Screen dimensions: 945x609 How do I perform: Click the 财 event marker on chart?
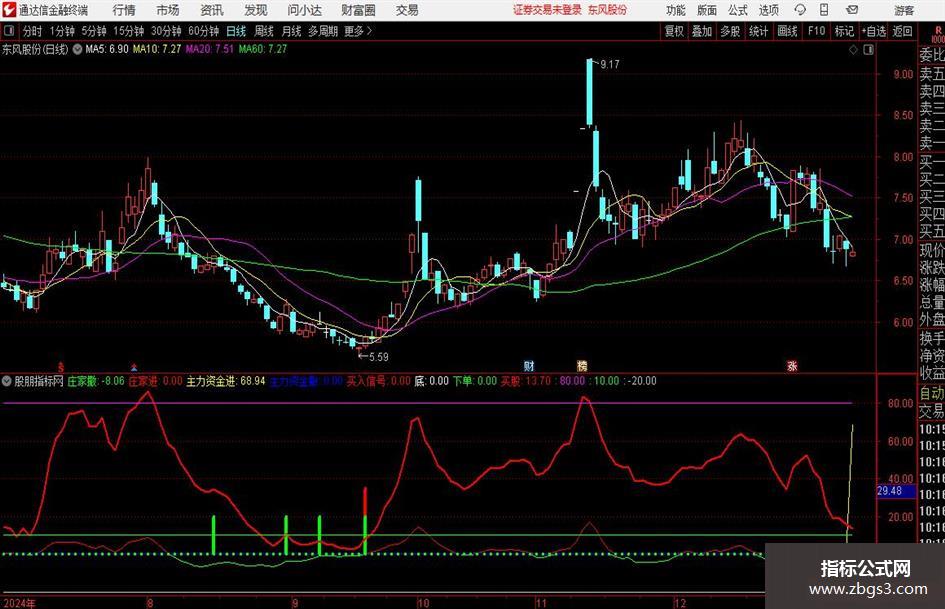[x=529, y=365]
